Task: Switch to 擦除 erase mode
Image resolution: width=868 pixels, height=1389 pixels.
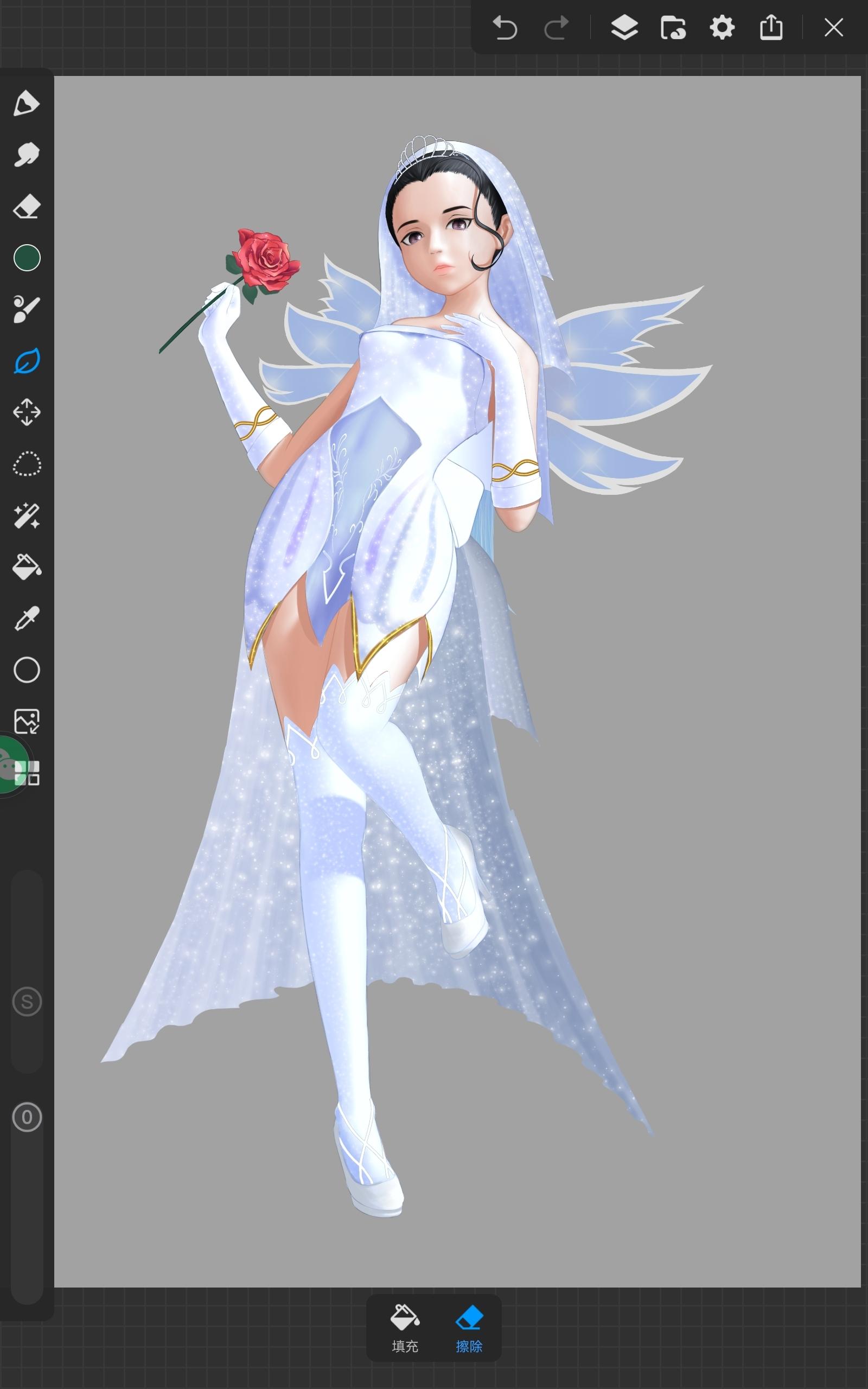Action: [x=469, y=1328]
